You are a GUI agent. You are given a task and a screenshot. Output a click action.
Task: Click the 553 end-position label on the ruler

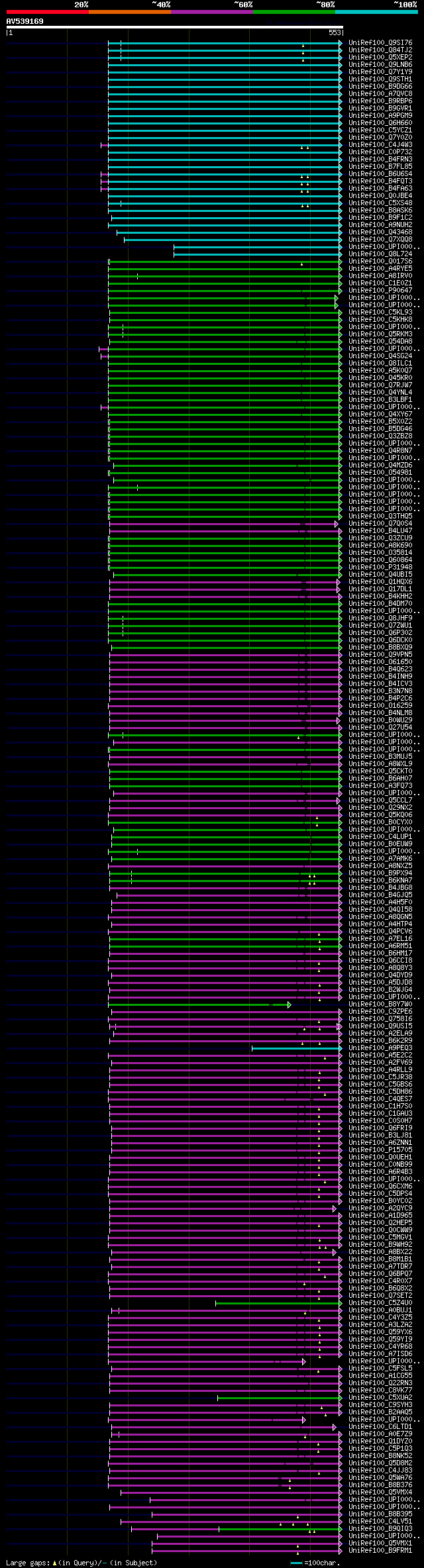[x=335, y=32]
